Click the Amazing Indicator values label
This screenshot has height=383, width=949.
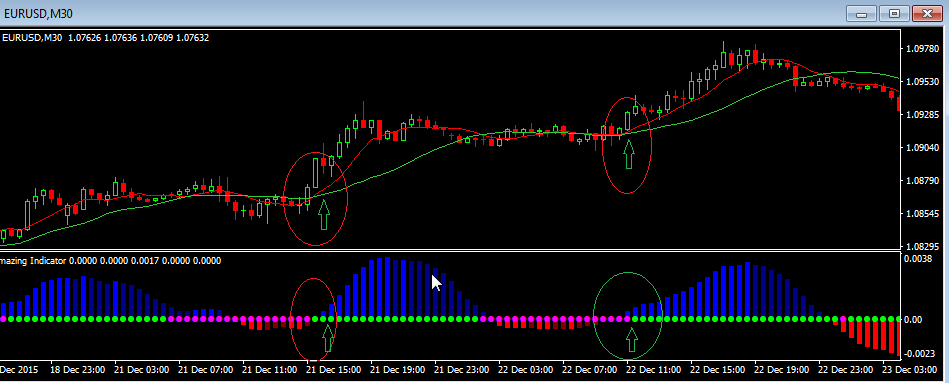(x=111, y=261)
